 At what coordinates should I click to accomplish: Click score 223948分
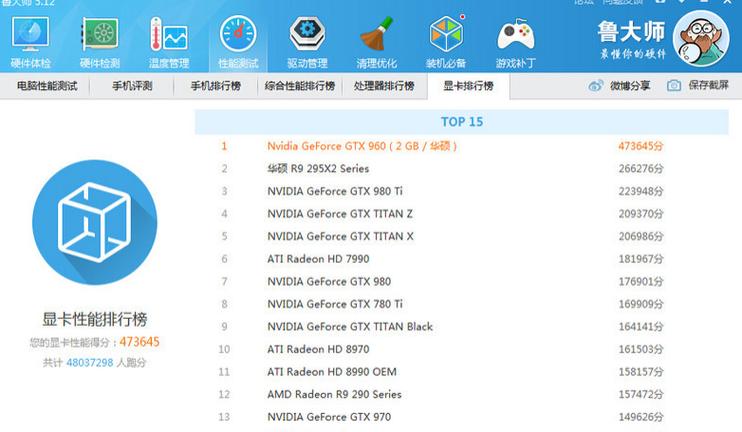641,192
